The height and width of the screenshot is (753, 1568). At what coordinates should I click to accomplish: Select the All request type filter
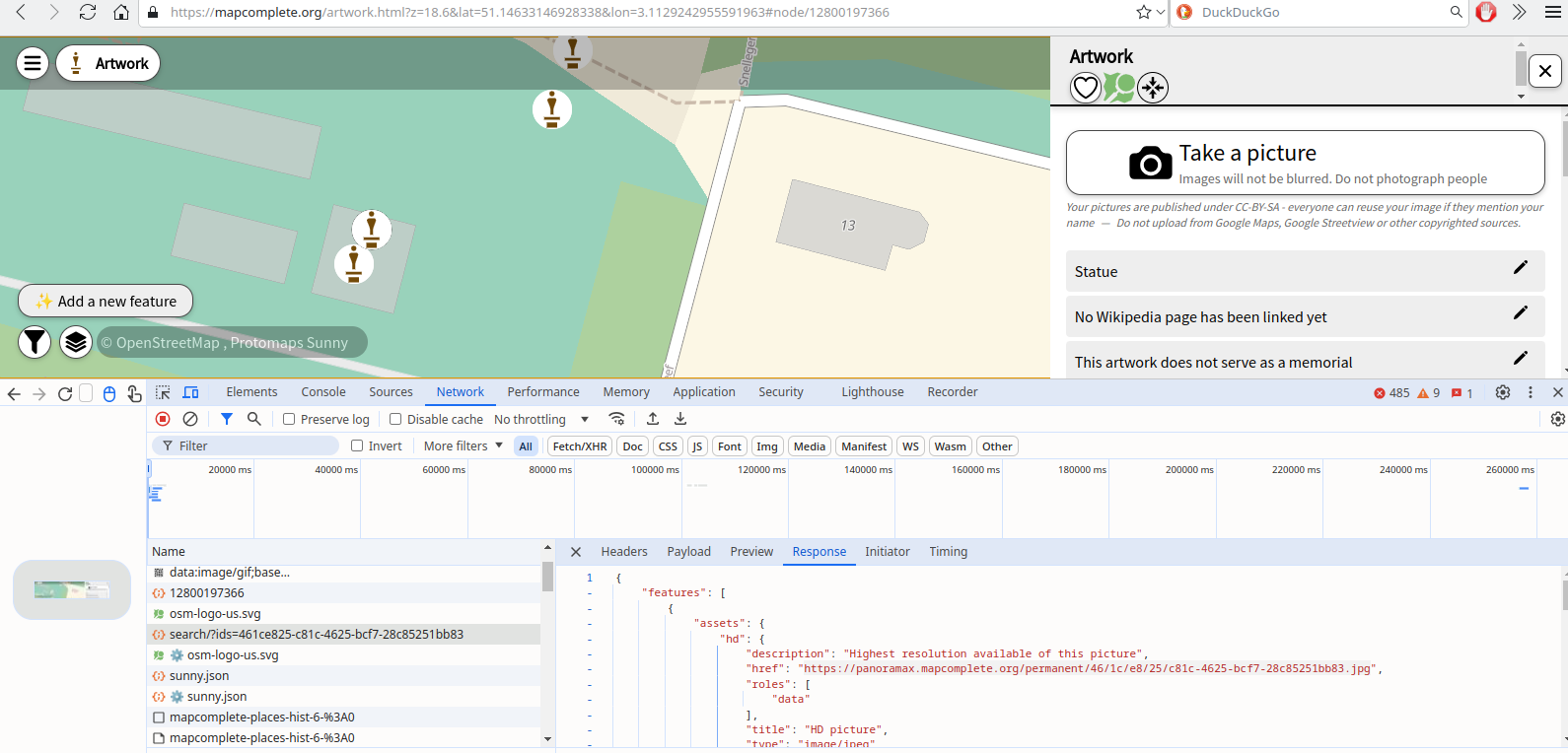(526, 446)
